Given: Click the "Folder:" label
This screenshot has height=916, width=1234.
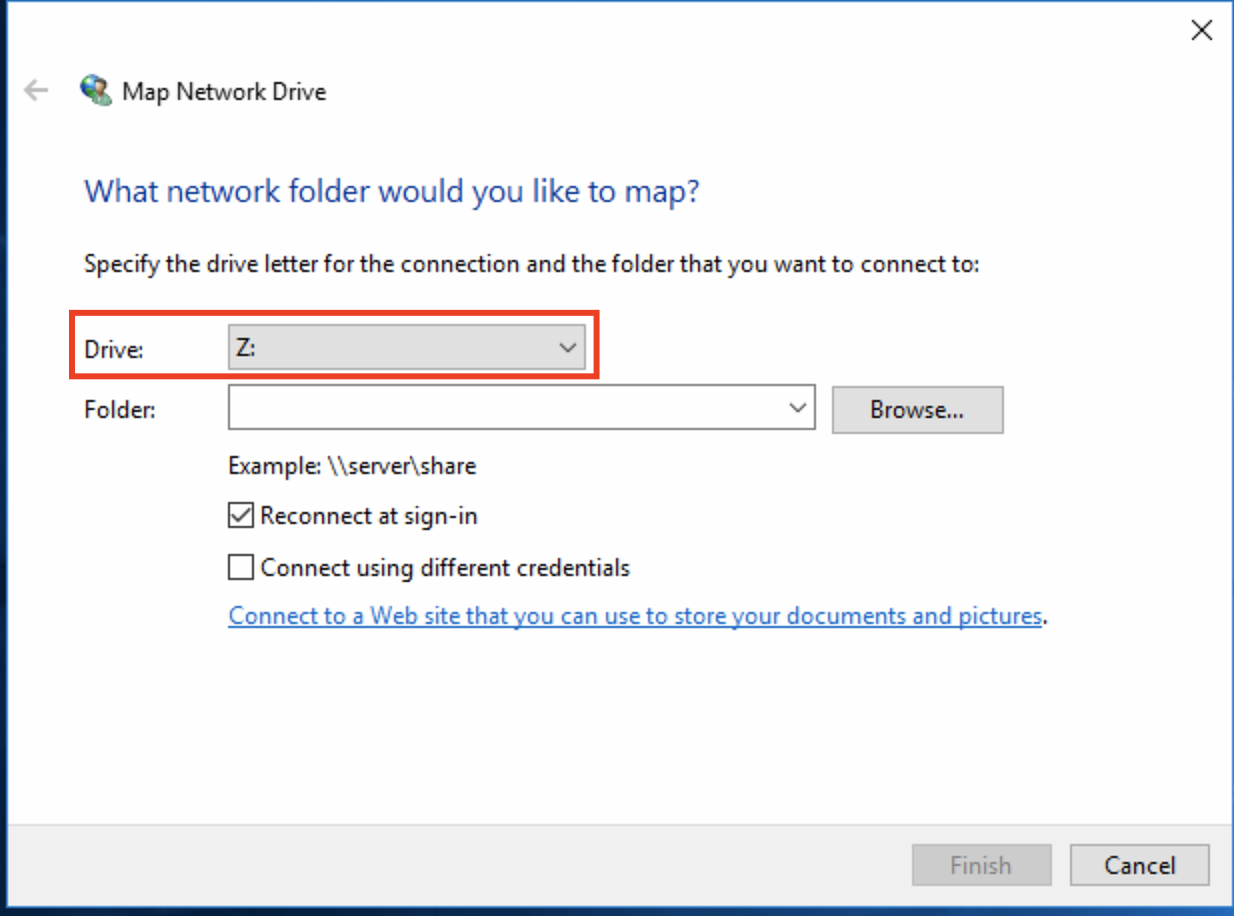Looking at the screenshot, I should click(x=120, y=410).
